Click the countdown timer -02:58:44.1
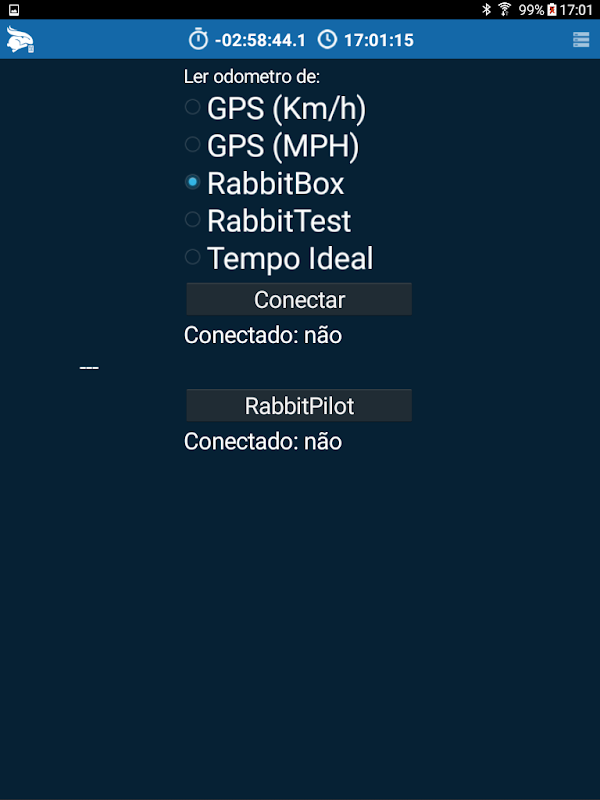 [x=259, y=40]
